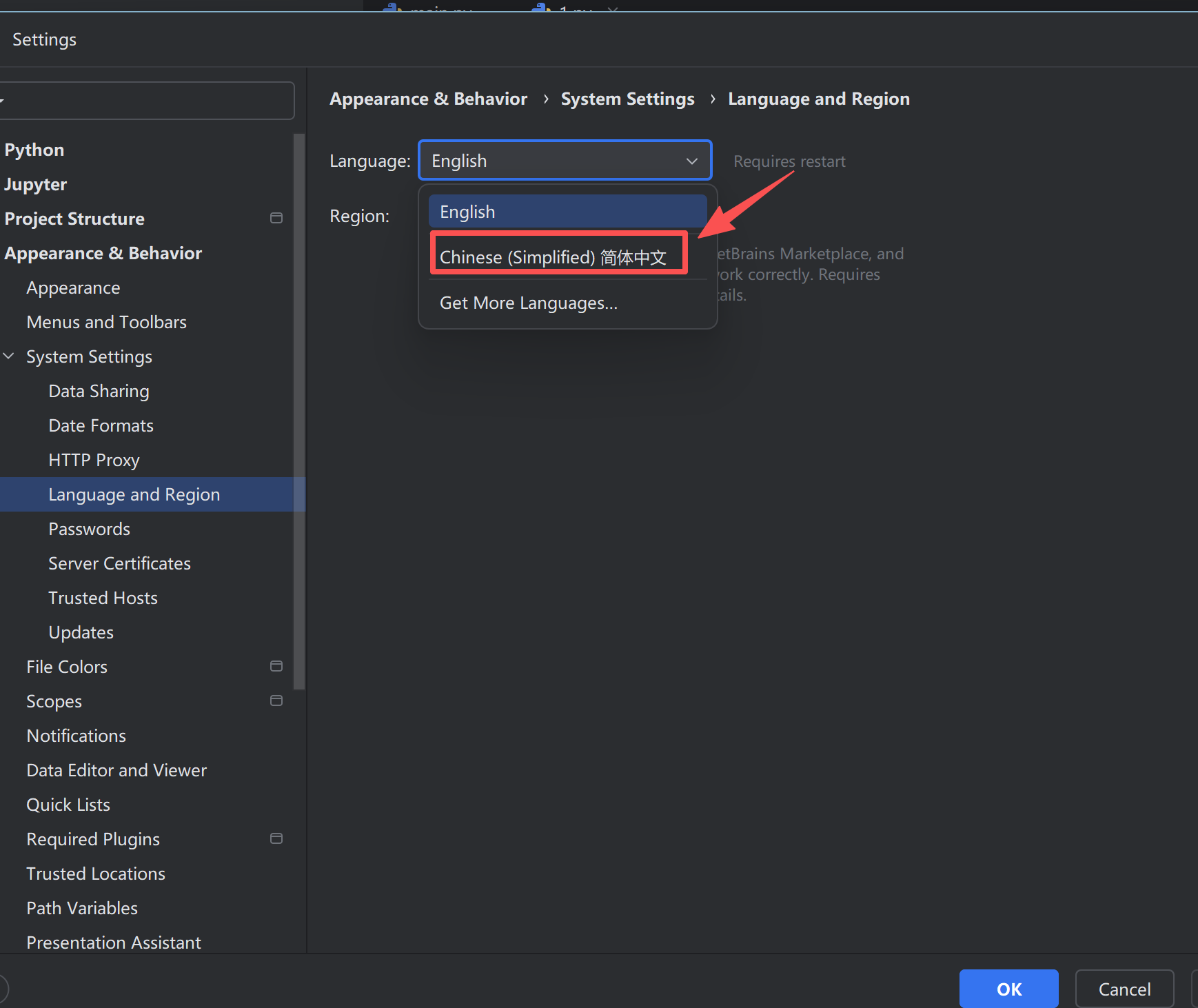
Task: Open the Appearance settings page
Action: pyautogui.click(x=73, y=288)
